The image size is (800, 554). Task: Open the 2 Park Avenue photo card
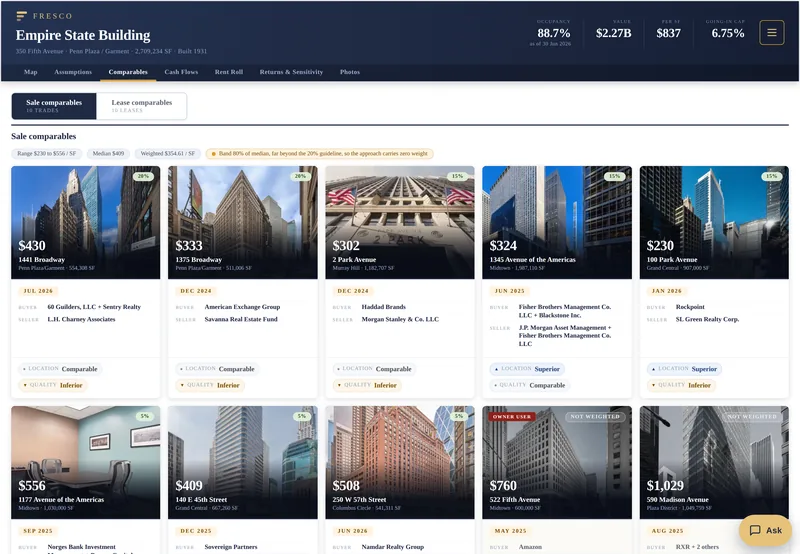point(400,222)
